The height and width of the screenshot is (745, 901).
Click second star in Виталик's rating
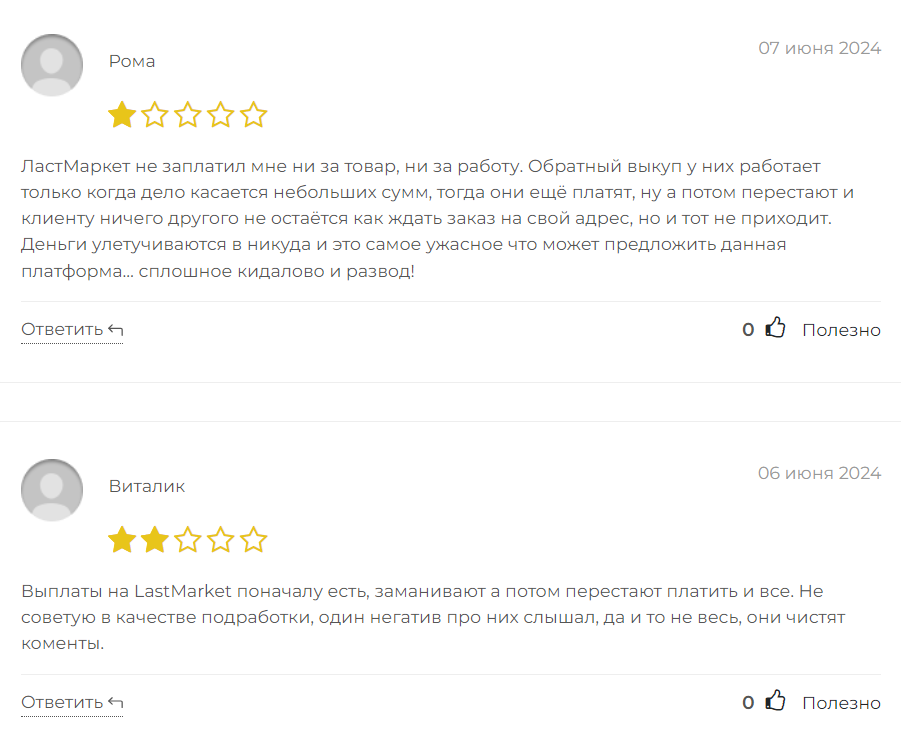coord(155,541)
